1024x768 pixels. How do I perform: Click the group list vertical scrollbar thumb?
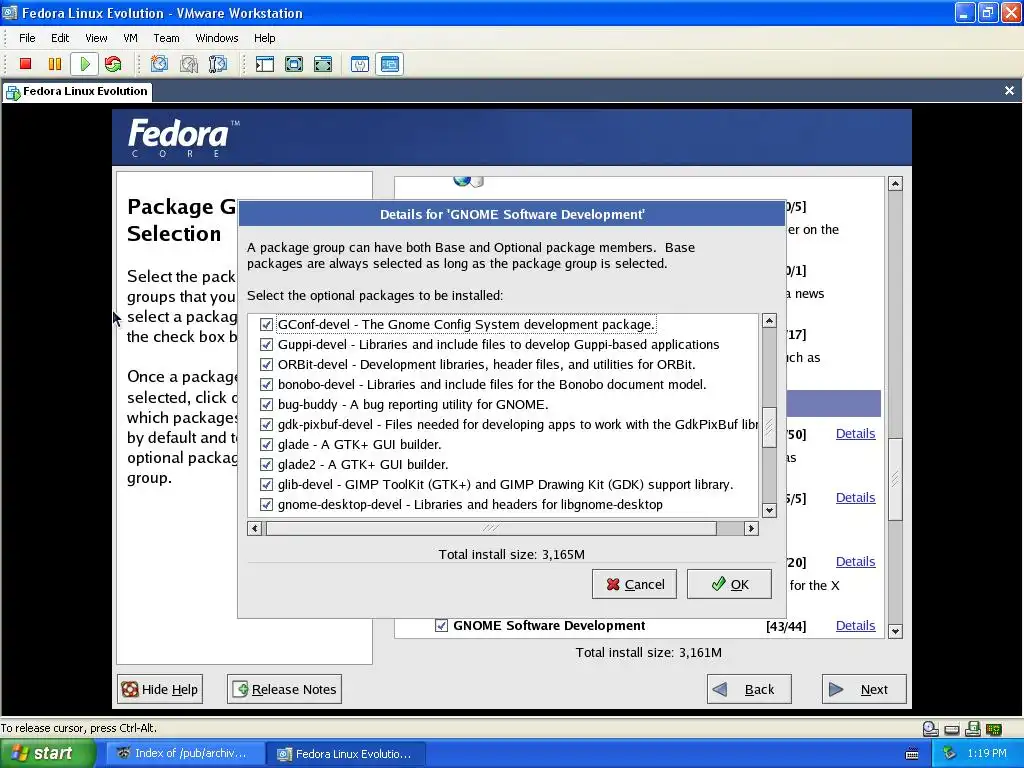(895, 479)
